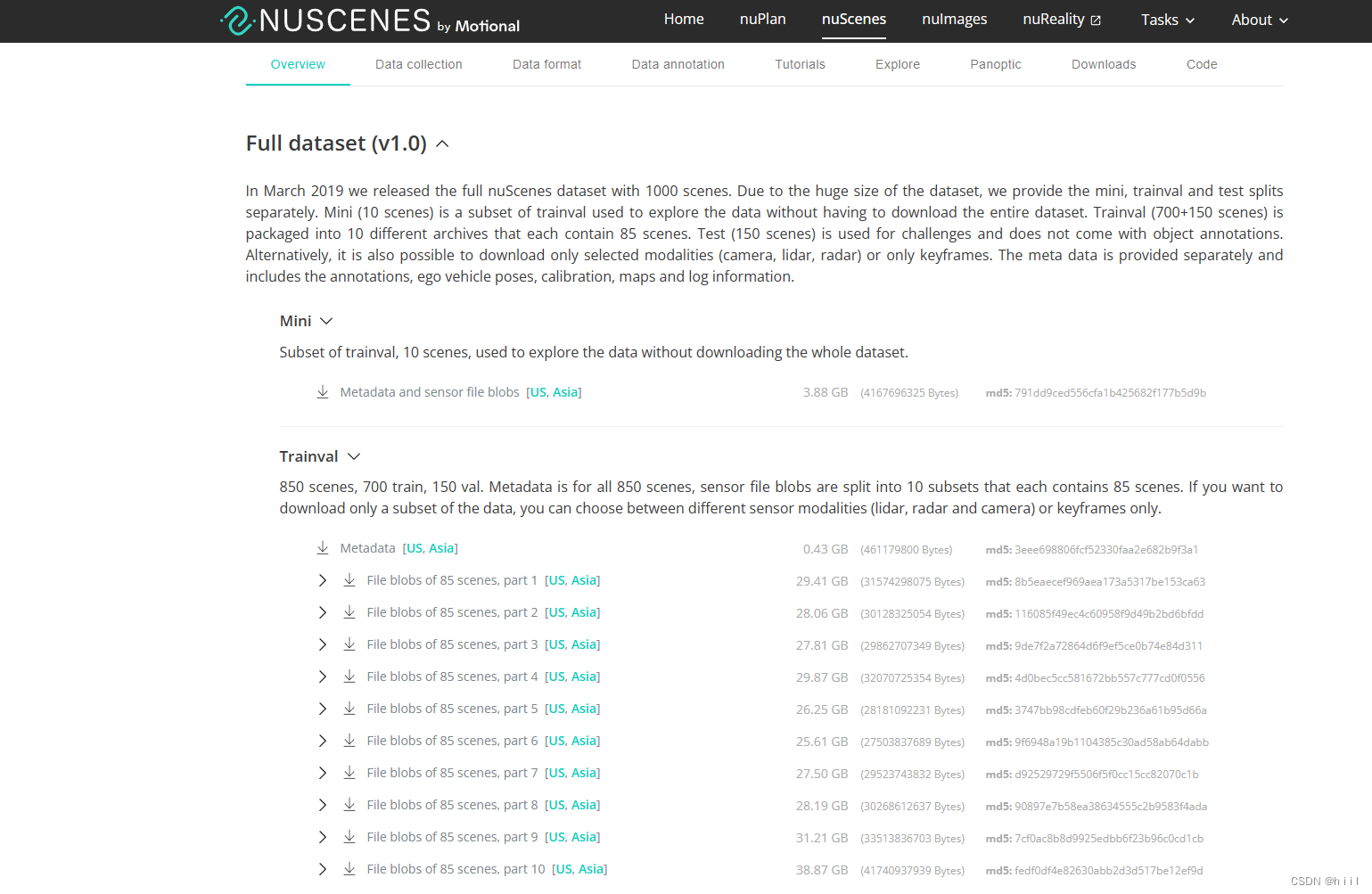Viewport: 1372px width, 894px height.
Task: Click the Mini md5 hash value
Action: pyautogui.click(x=1110, y=393)
